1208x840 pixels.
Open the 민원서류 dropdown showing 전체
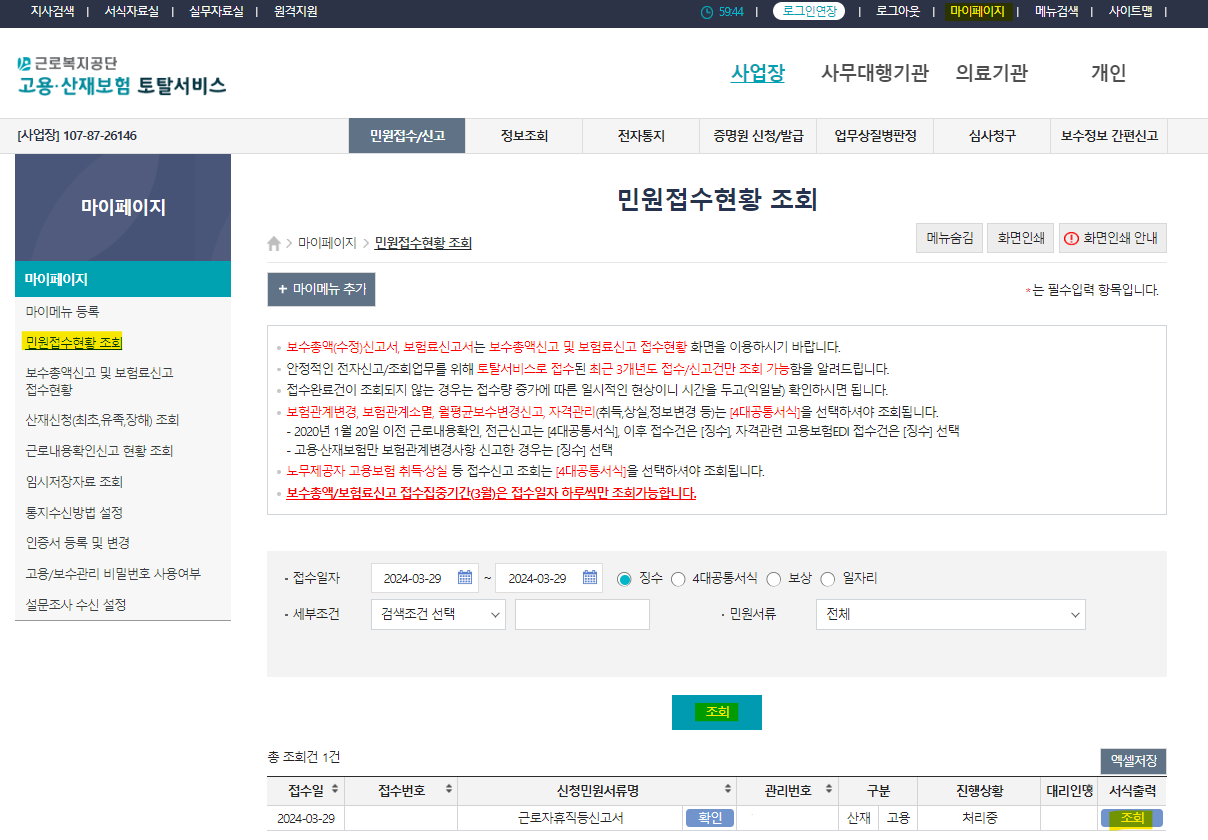(x=950, y=614)
